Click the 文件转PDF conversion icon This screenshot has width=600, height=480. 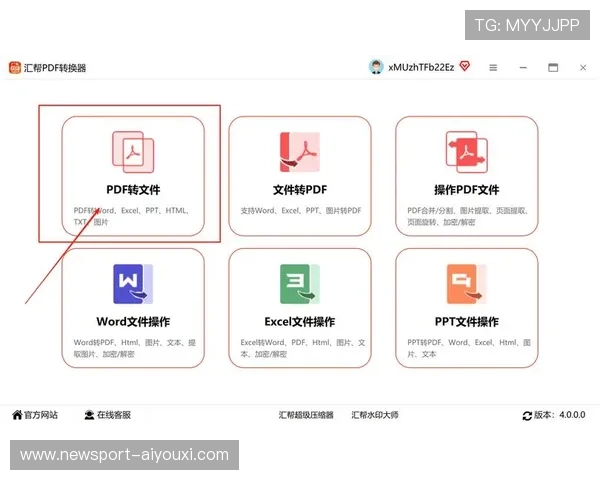pyautogui.click(x=300, y=152)
